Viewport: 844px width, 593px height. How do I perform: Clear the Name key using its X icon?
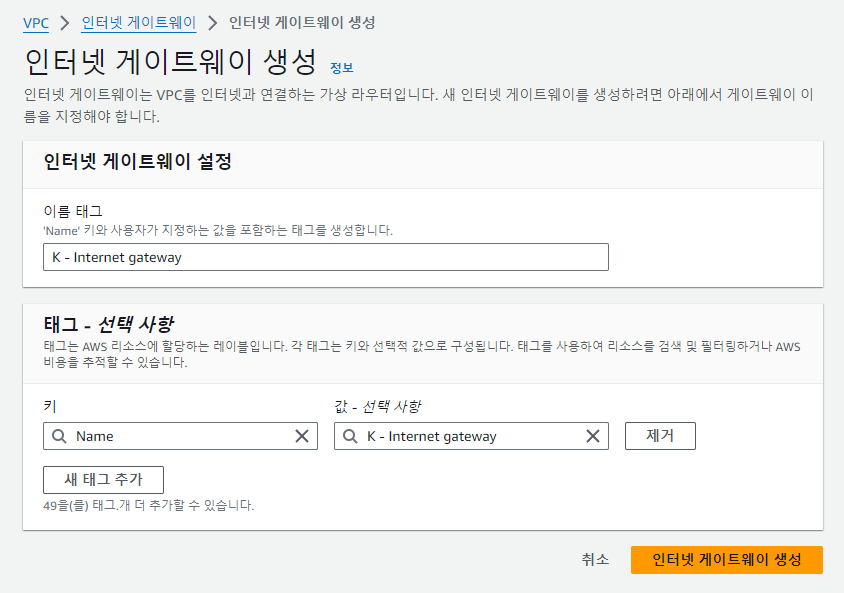tap(302, 436)
